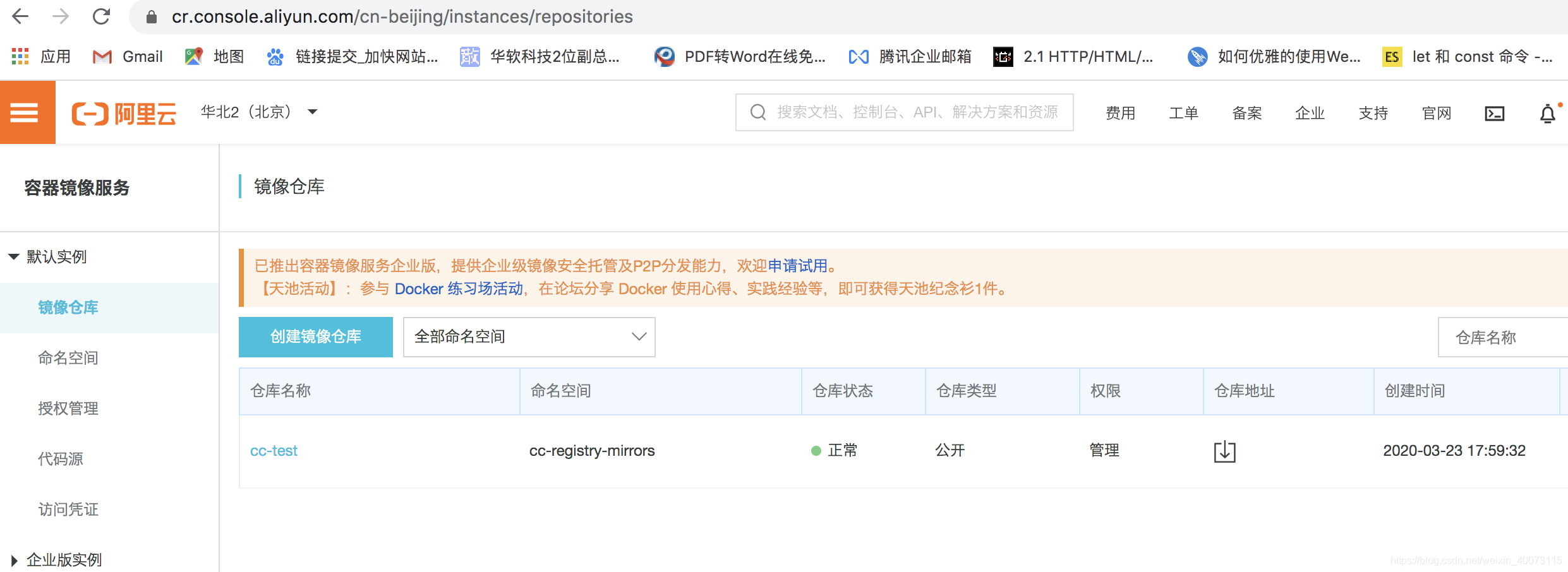Open the 官网 top link
This screenshot has height=572, width=1568.
tap(1436, 113)
